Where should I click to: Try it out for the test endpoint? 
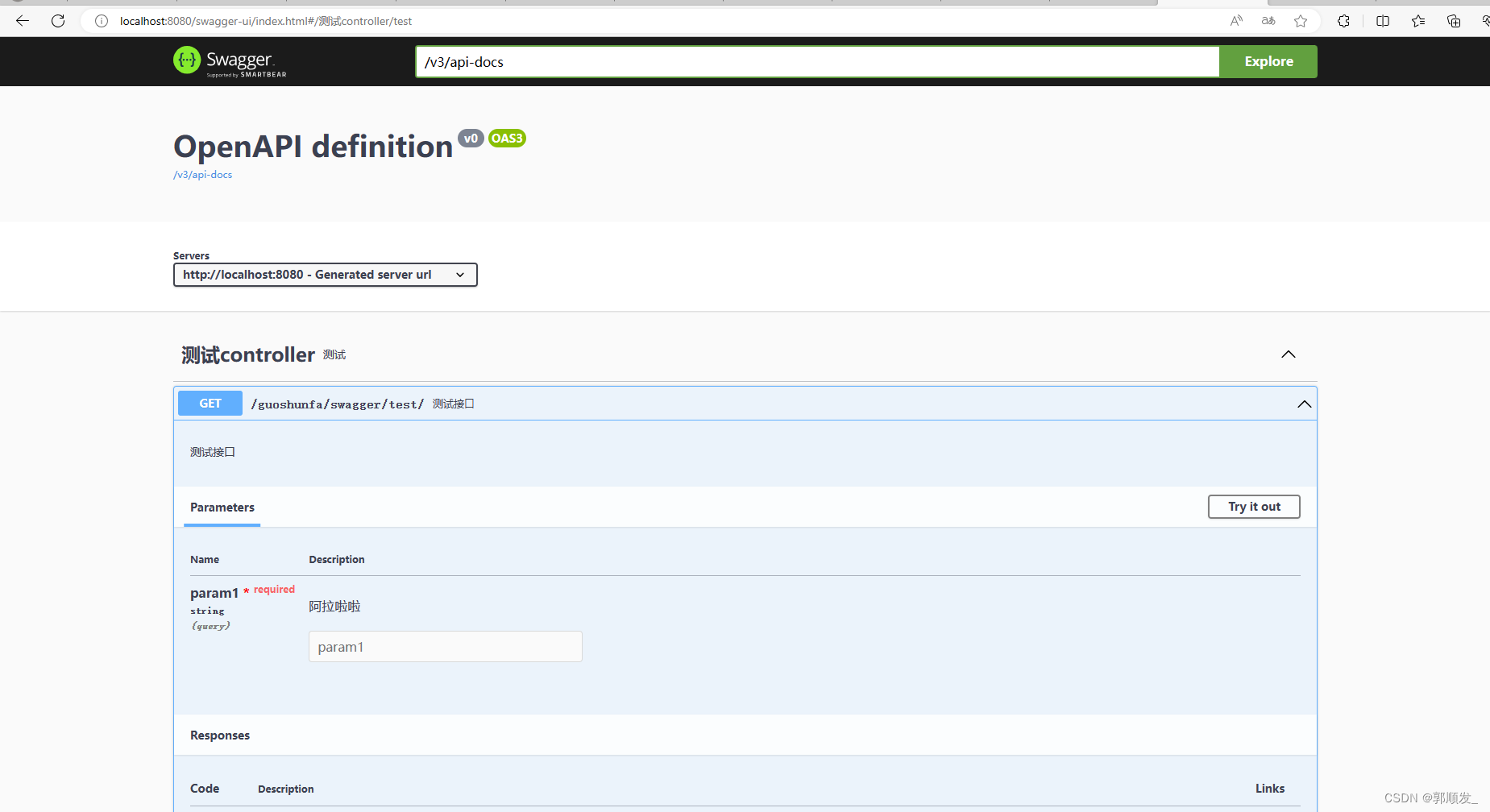click(x=1253, y=506)
